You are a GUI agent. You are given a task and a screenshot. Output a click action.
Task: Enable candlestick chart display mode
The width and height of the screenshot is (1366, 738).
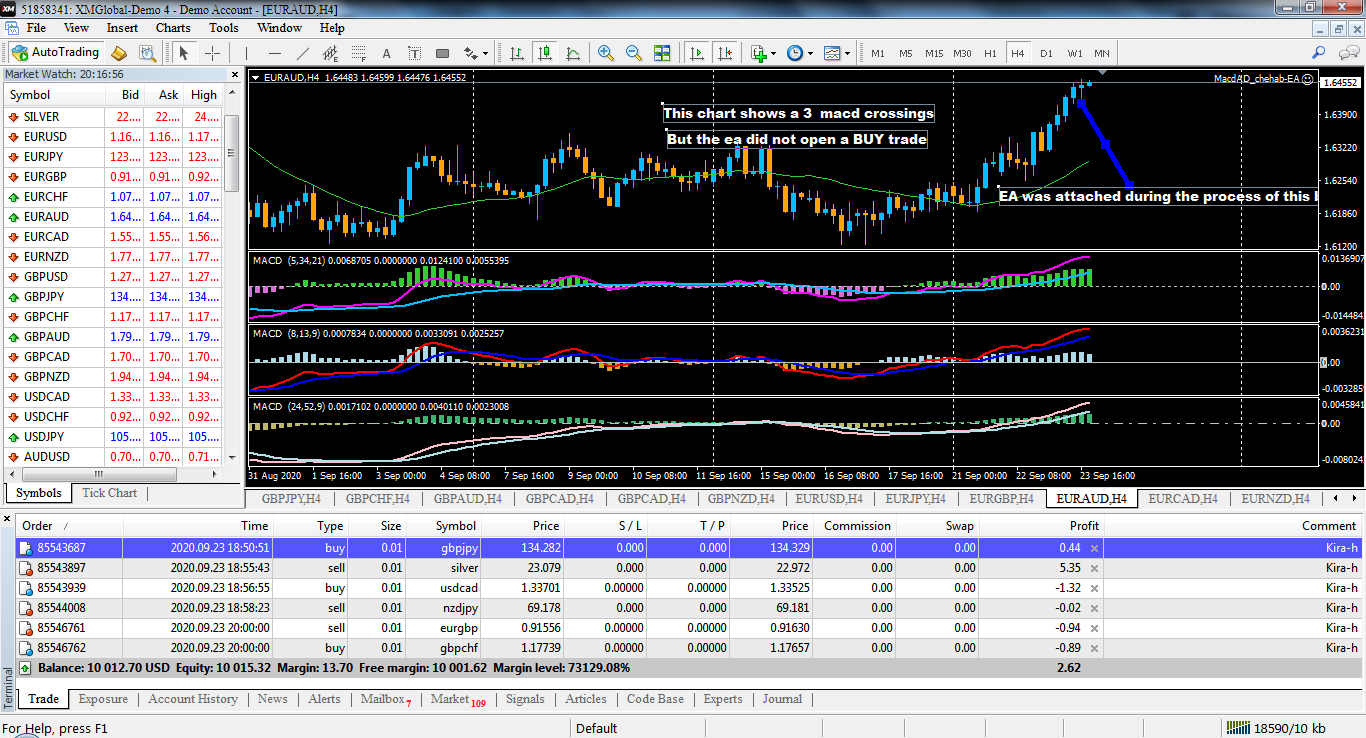pyautogui.click(x=545, y=53)
